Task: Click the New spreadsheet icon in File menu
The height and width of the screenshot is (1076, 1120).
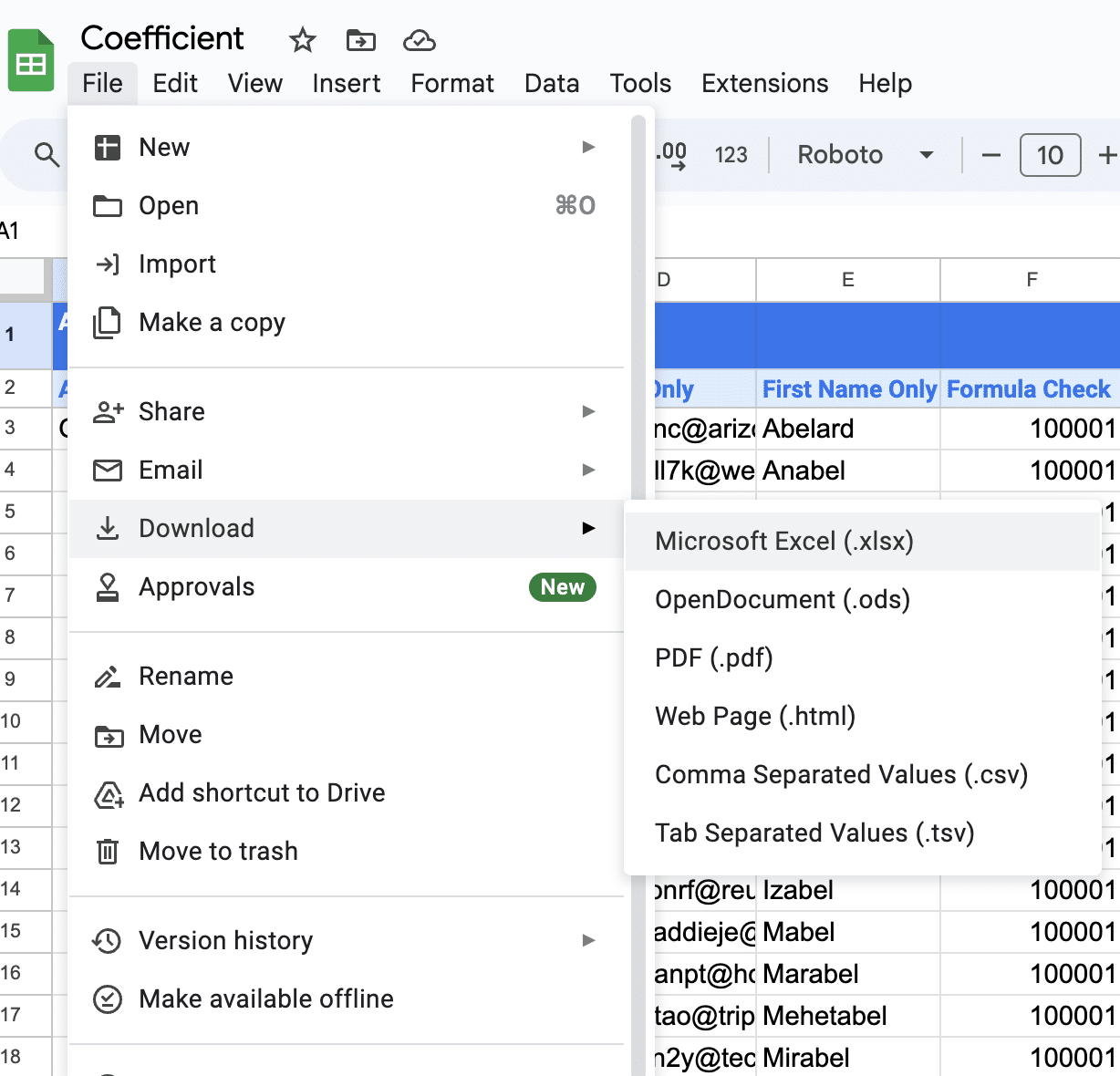Action: pos(108,147)
